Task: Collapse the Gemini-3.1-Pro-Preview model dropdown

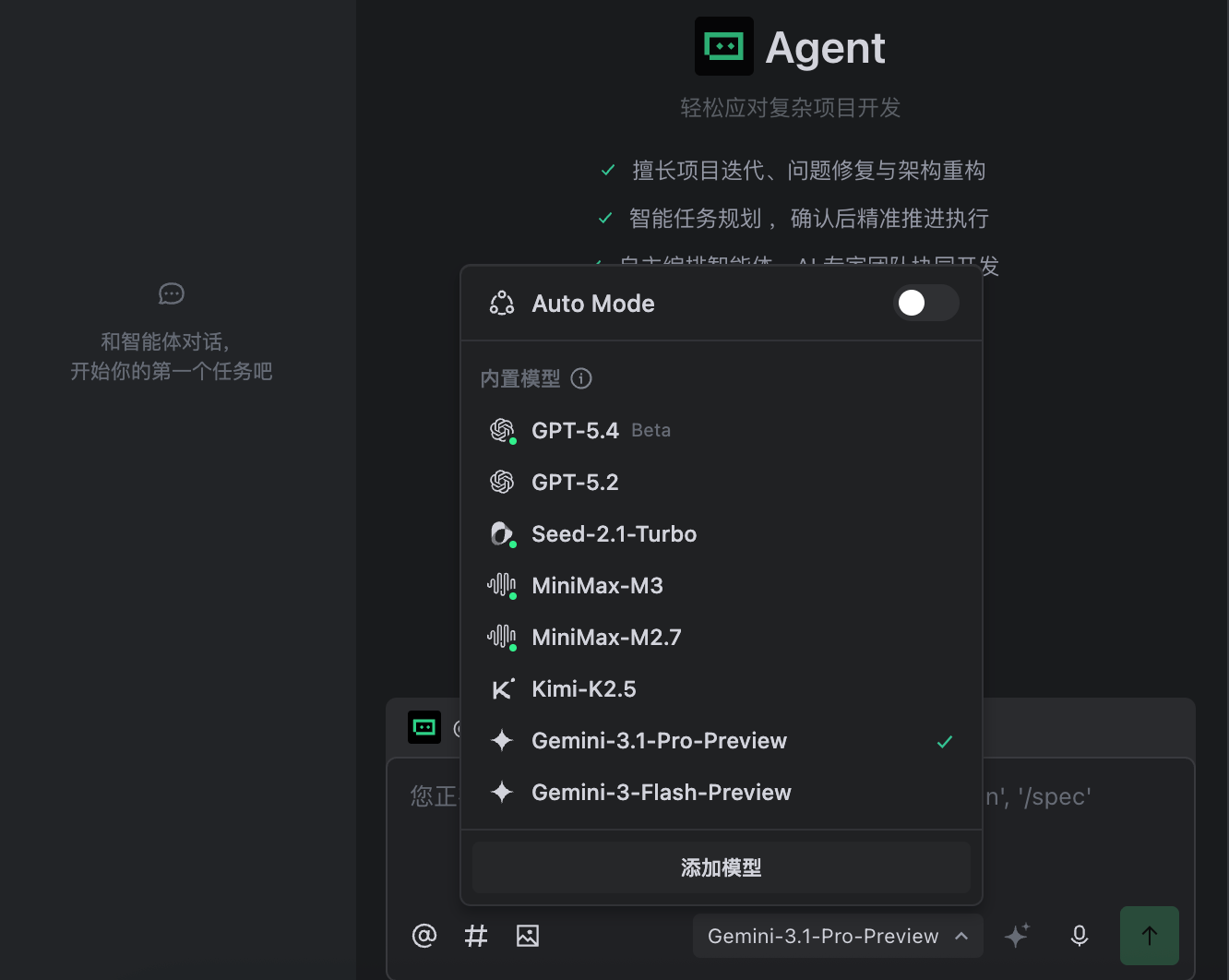Action: (x=838, y=936)
